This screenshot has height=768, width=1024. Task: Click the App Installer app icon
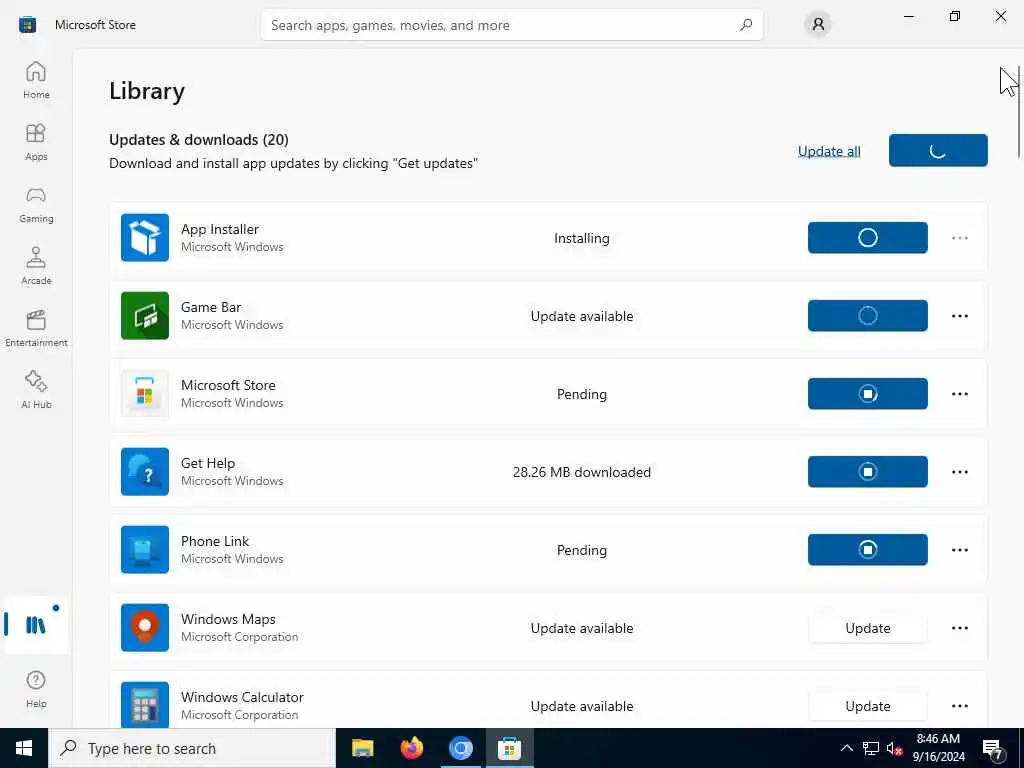coord(145,238)
